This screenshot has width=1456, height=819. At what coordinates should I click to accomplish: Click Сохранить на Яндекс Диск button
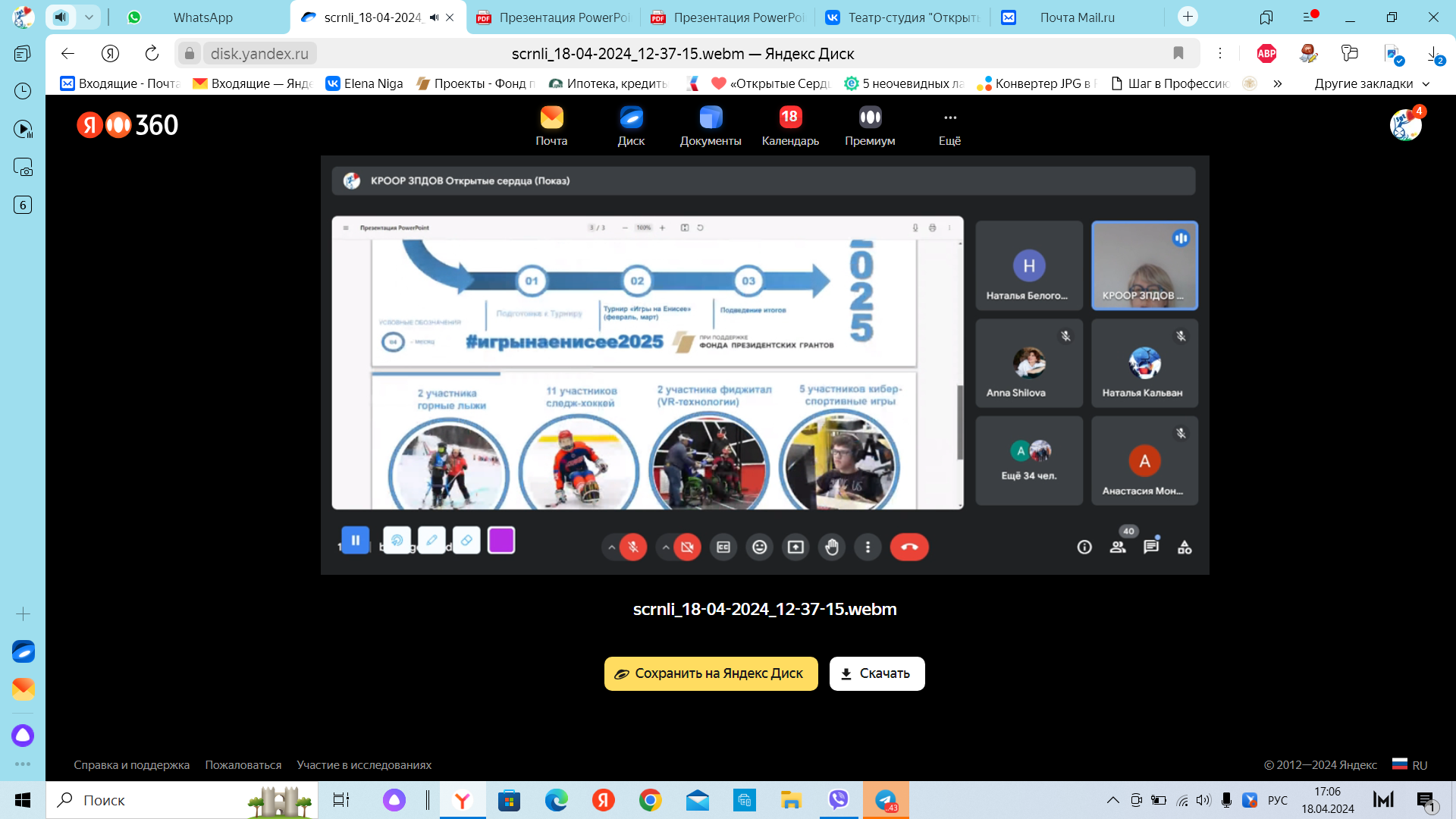pos(711,673)
